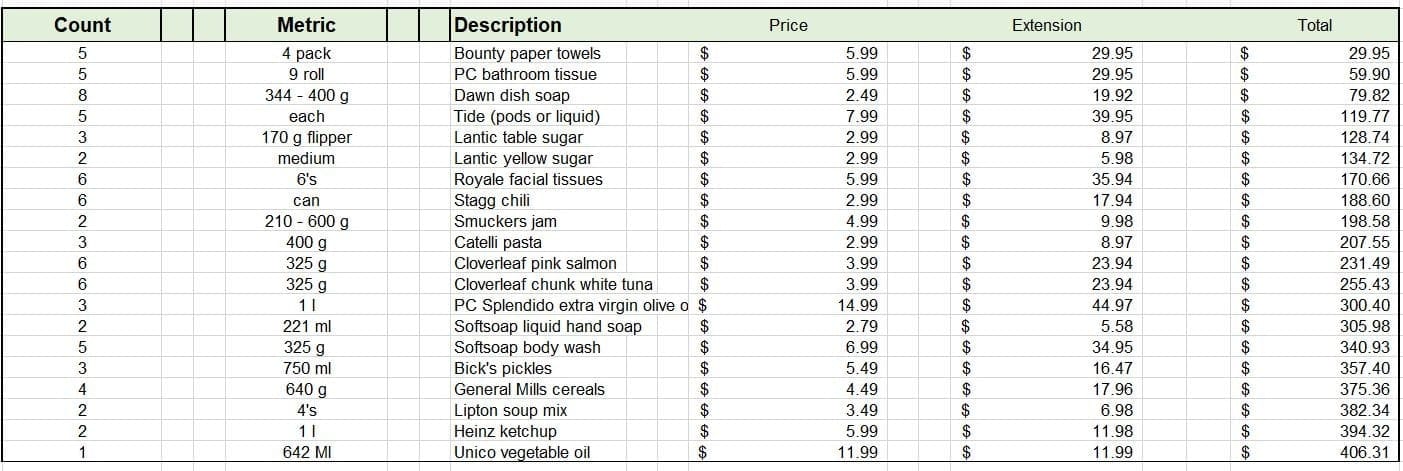Select the Count column header
The height and width of the screenshot is (471, 1403).
(x=82, y=25)
